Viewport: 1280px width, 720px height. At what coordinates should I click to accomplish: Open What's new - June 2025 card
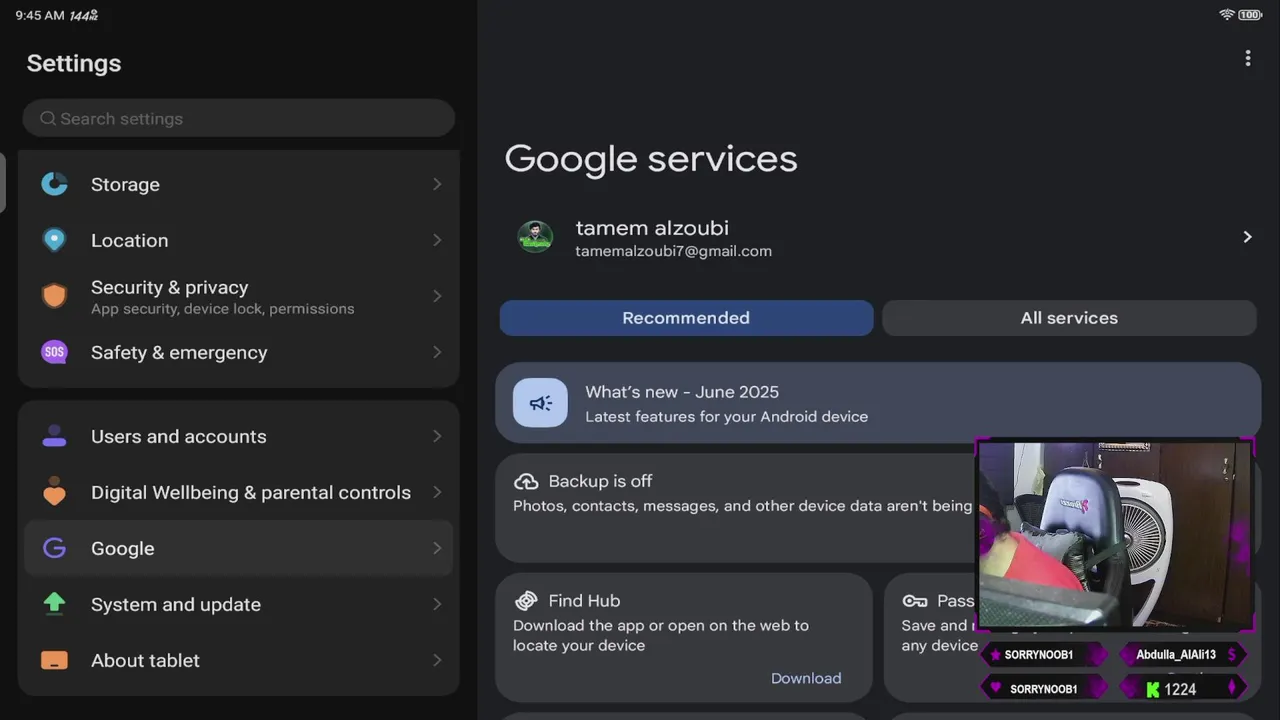tap(878, 403)
